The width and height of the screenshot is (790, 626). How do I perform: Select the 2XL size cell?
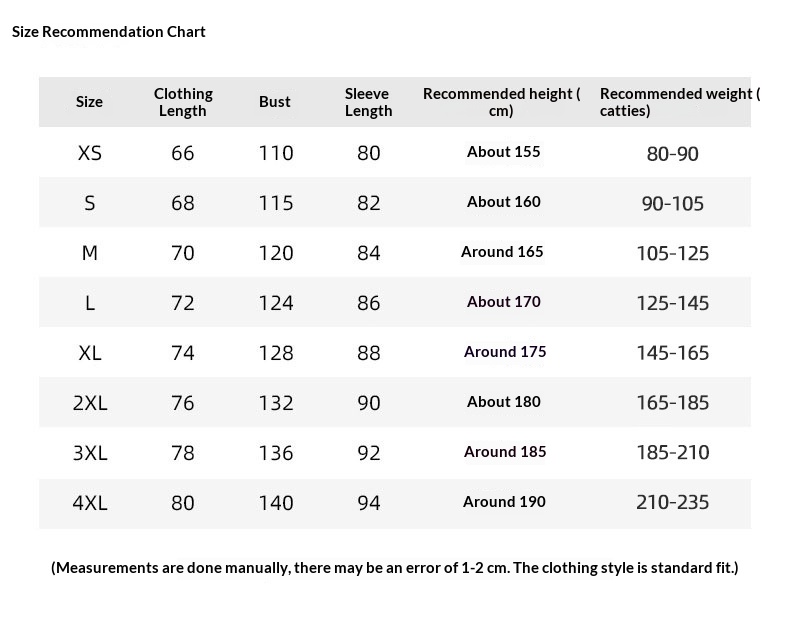click(x=90, y=403)
